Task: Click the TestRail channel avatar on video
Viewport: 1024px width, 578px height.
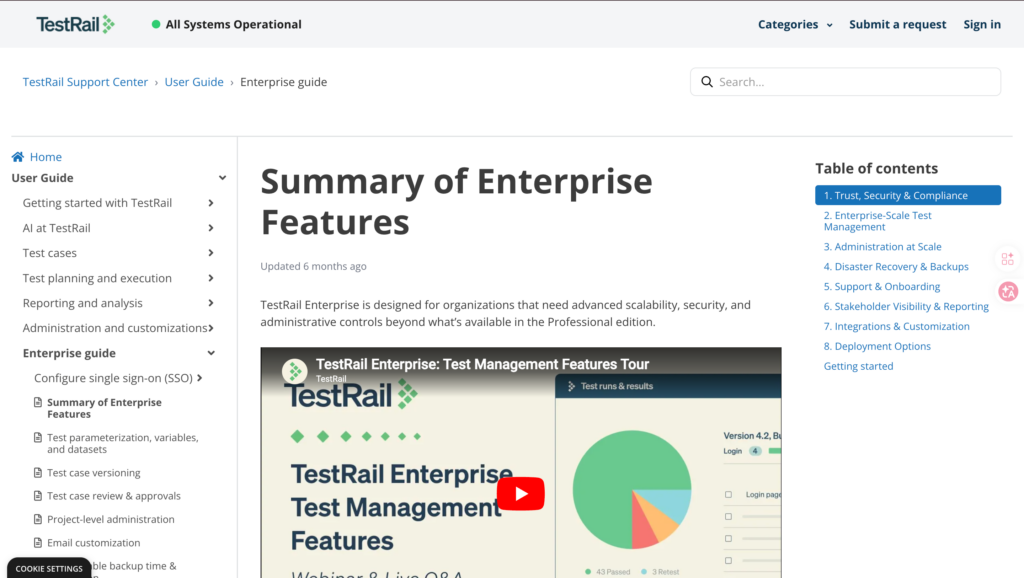Action: [x=294, y=370]
